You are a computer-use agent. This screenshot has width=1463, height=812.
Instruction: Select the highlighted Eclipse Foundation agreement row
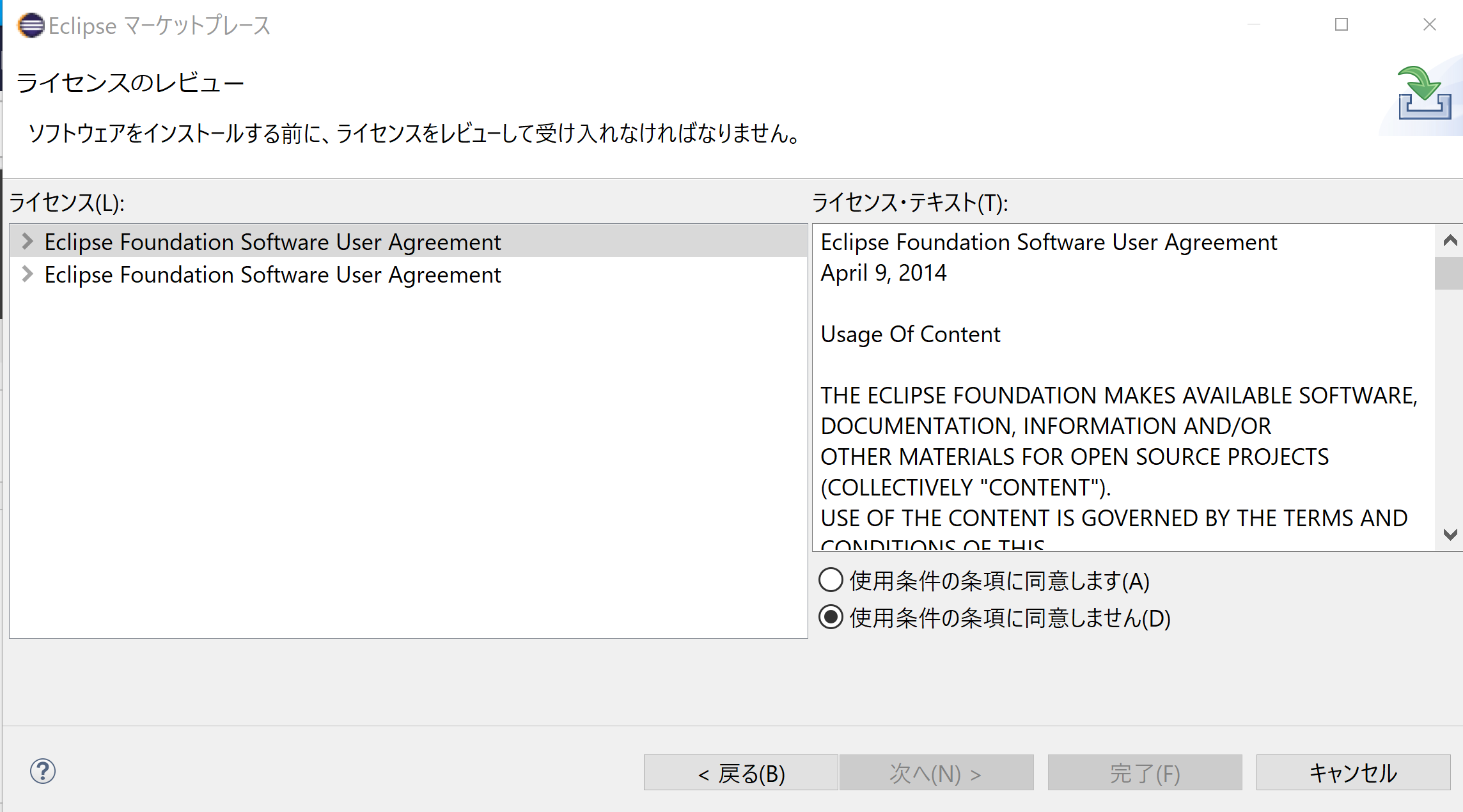tap(272, 242)
